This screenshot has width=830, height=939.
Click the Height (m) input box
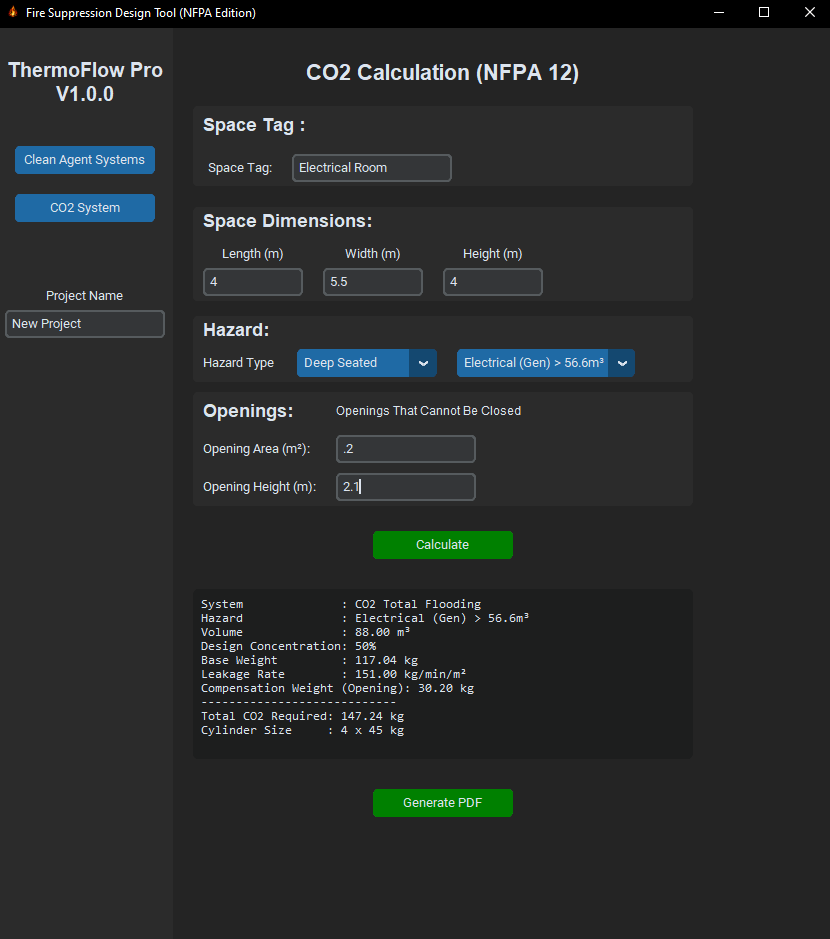coord(492,282)
